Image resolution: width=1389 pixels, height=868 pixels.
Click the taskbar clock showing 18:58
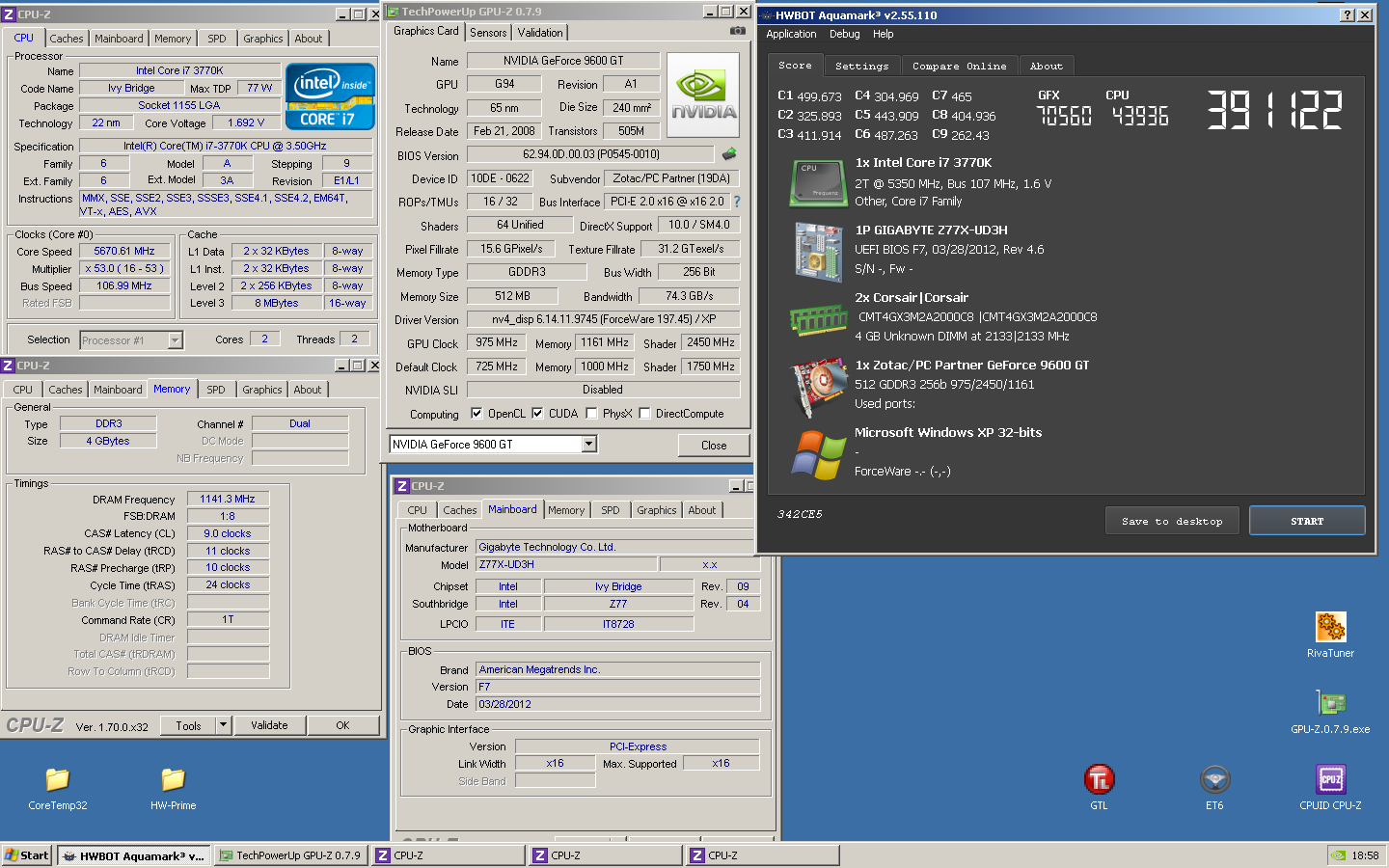[1365, 855]
